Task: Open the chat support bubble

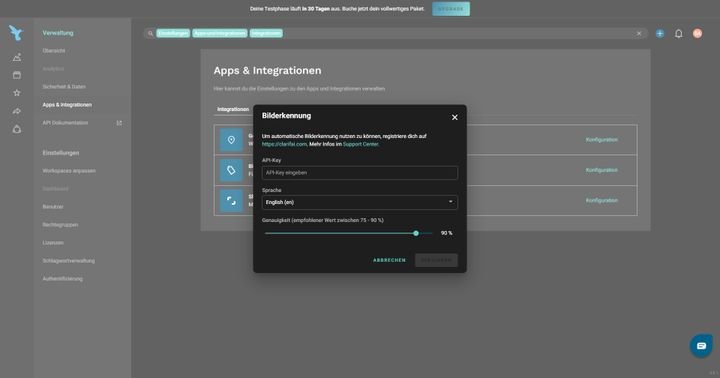Action: [701, 346]
